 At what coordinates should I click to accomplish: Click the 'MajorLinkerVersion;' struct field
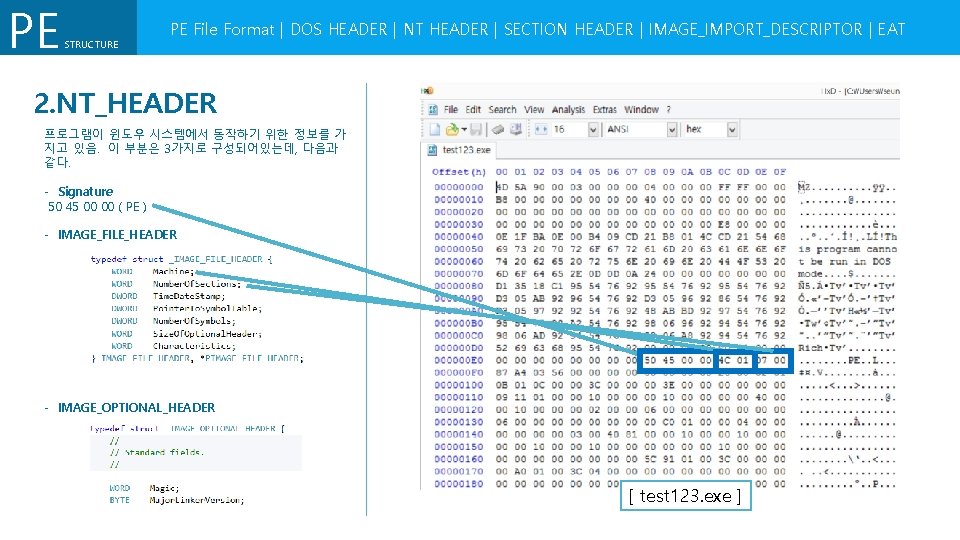(x=197, y=500)
